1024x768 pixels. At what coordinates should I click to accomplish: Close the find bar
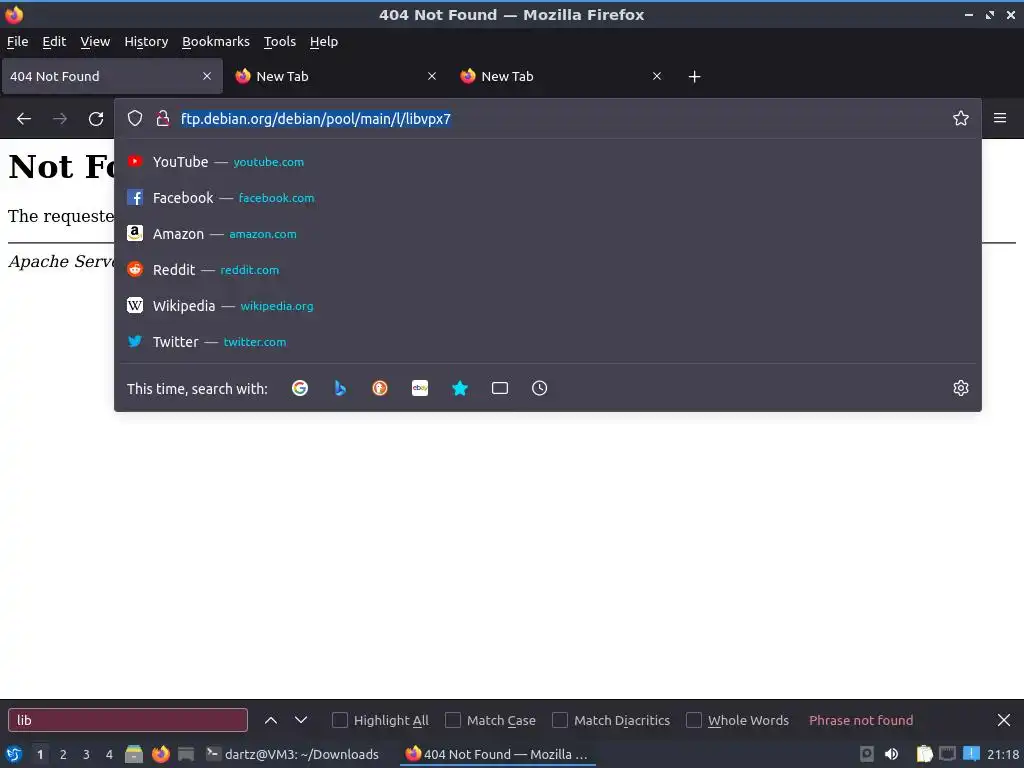click(x=1004, y=720)
